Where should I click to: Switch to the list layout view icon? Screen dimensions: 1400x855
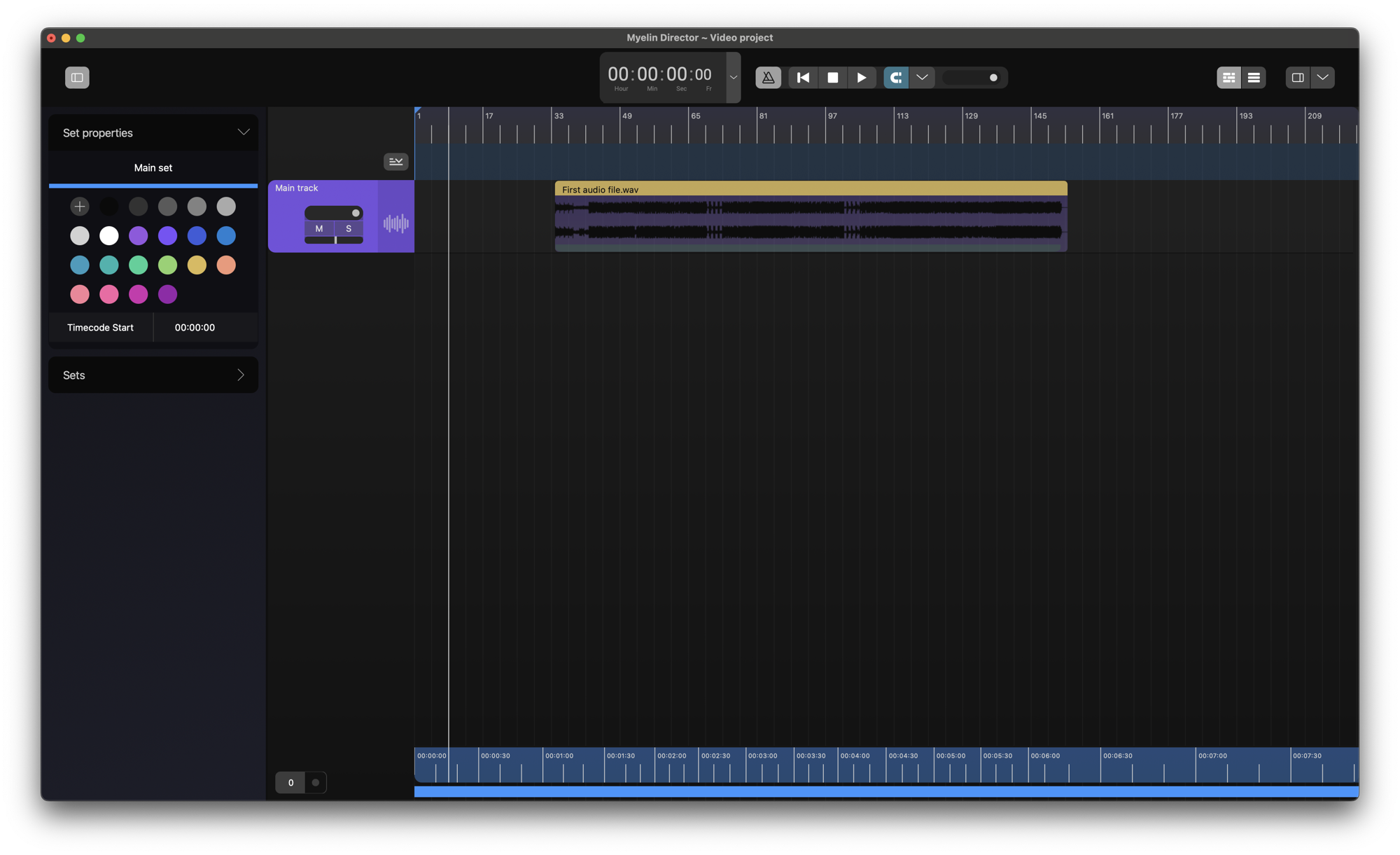[1254, 78]
